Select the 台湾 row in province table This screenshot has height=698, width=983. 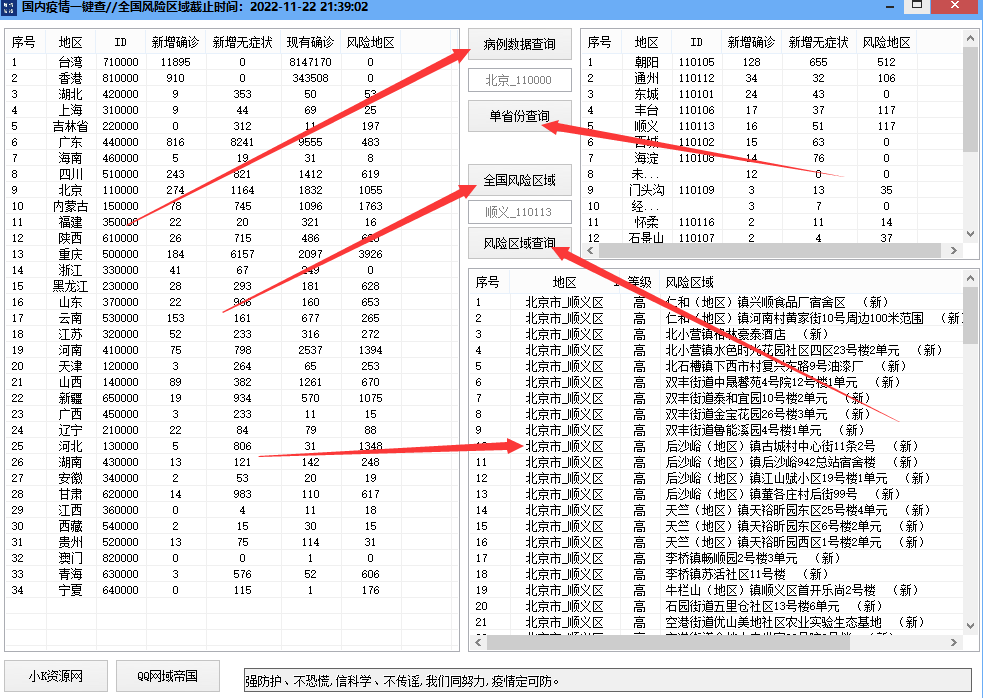pos(232,62)
